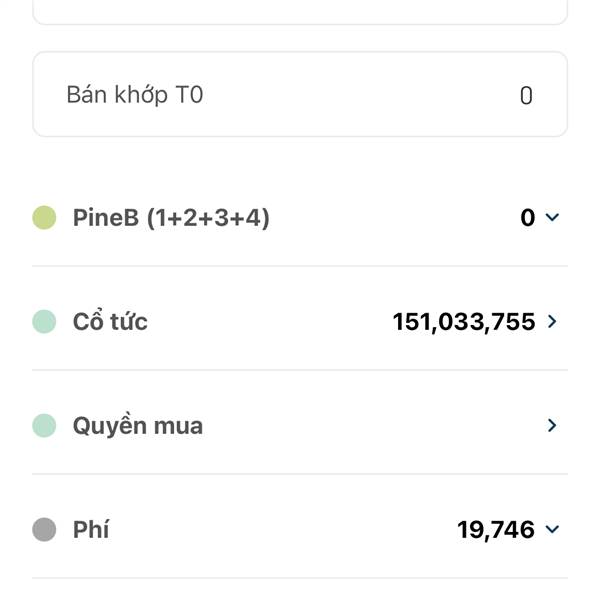
Task: Select the Cổ tức label
Action: (110, 321)
